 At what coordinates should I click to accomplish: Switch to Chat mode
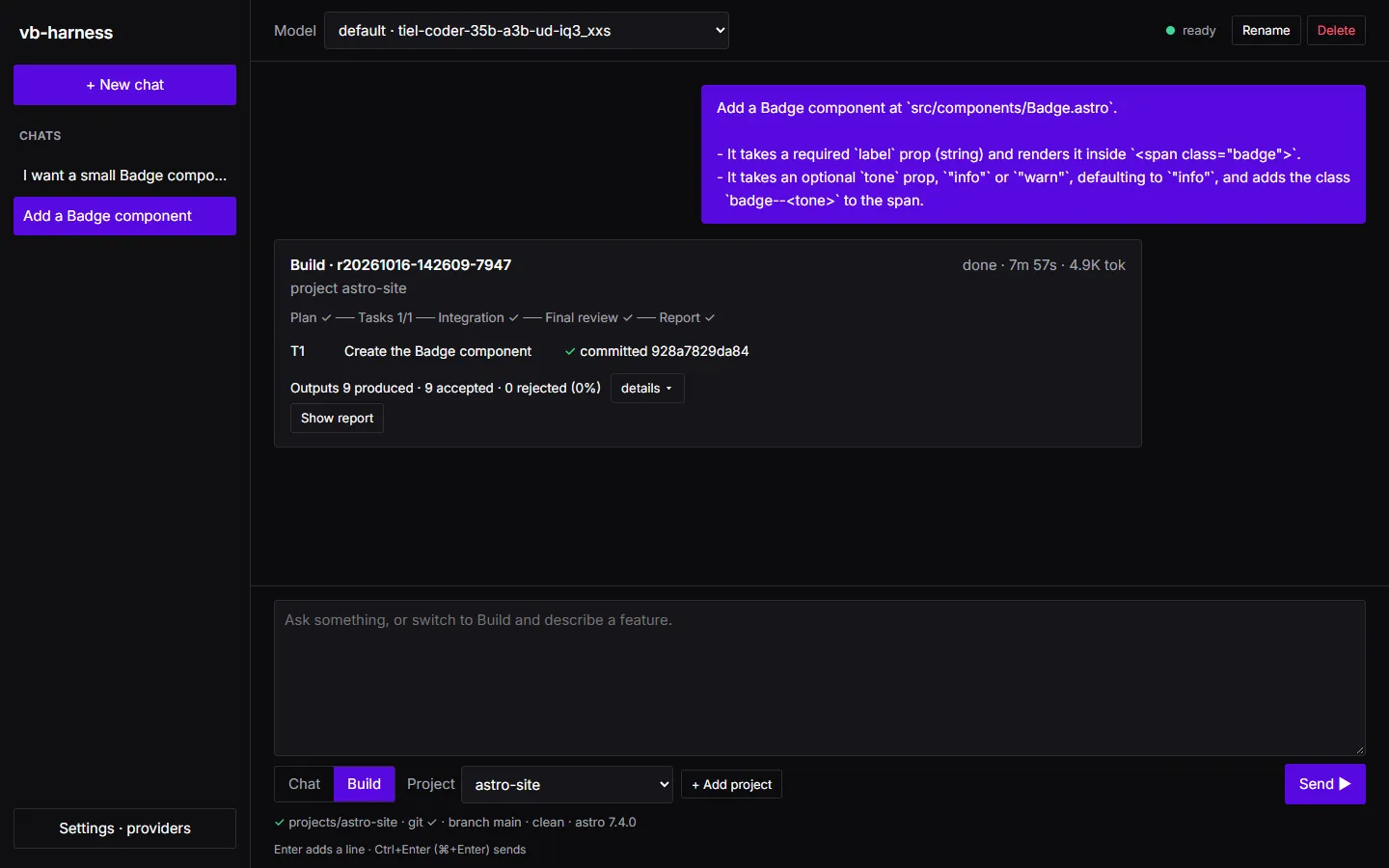304,784
